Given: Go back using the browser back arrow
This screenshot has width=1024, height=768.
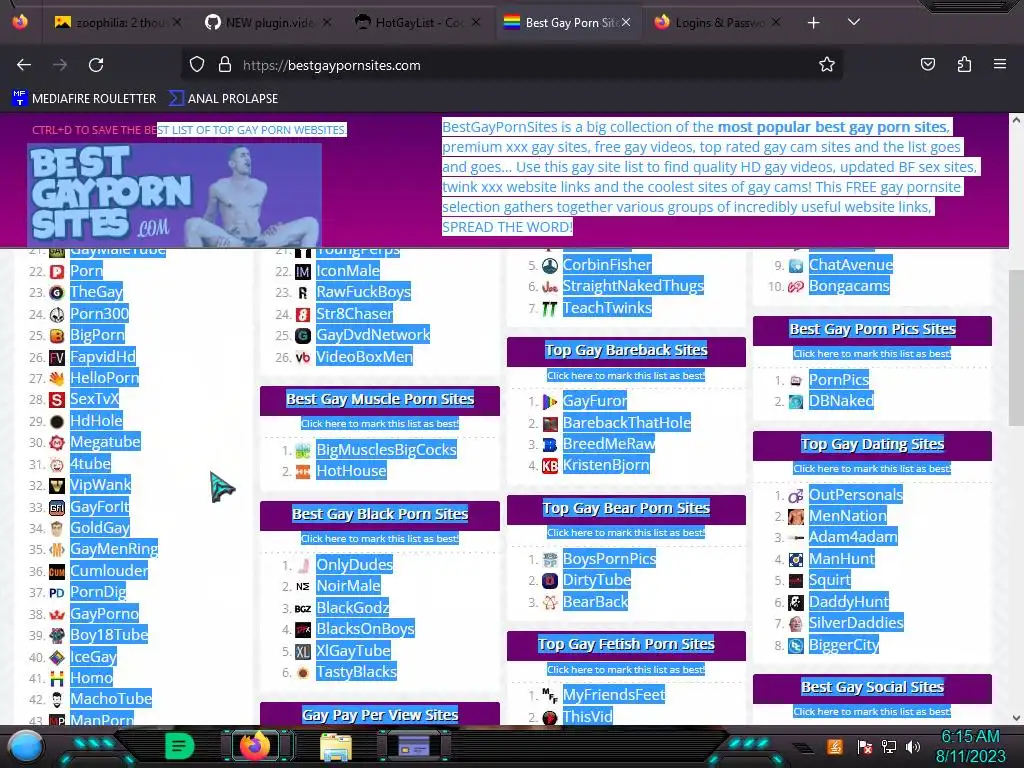Looking at the screenshot, I should point(24,65).
